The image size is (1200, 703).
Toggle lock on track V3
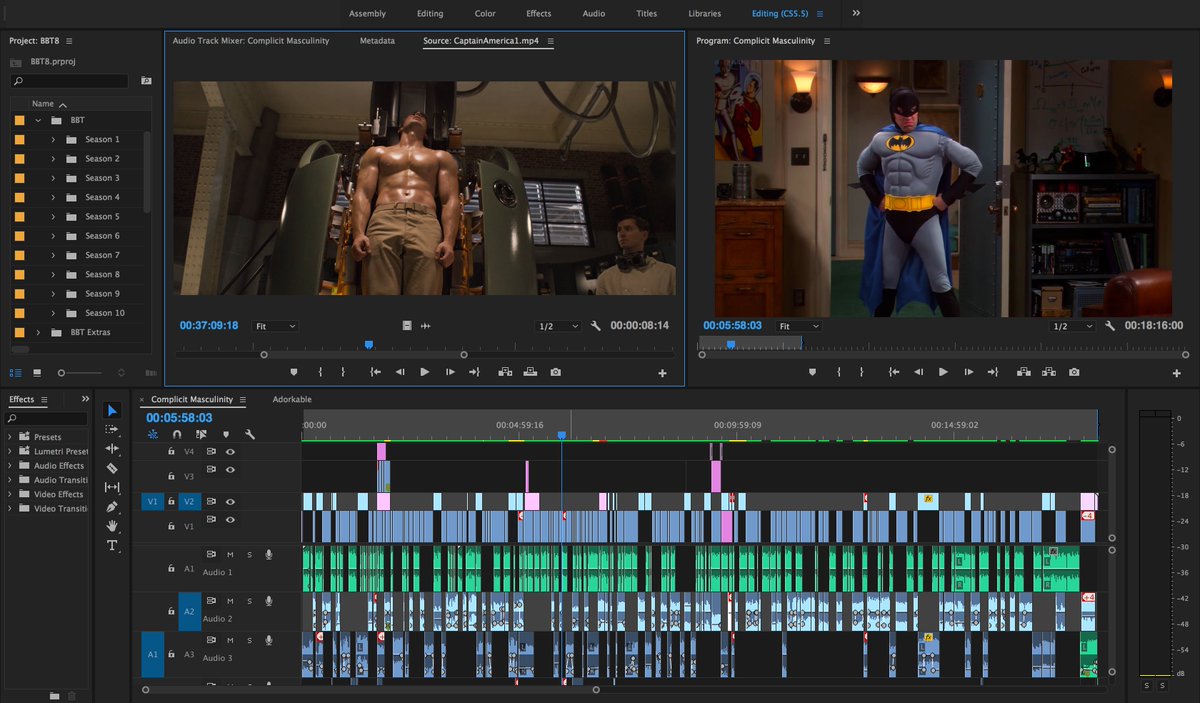[171, 477]
